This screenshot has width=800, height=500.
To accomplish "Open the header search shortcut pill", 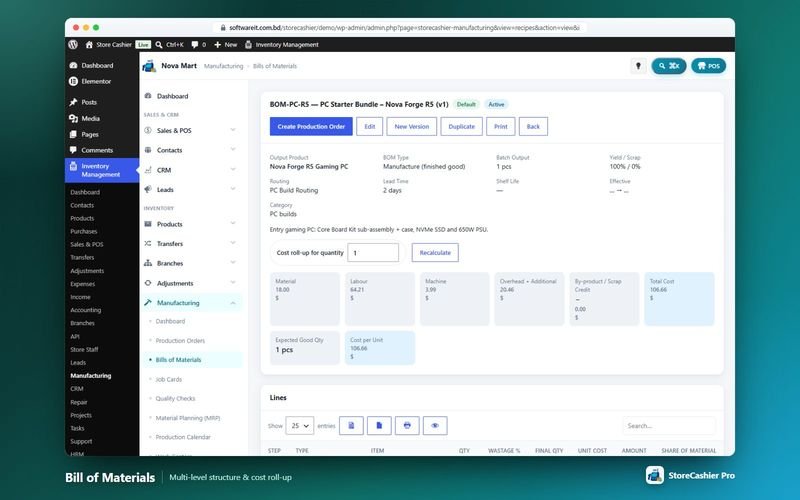I will pyautogui.click(x=668, y=66).
